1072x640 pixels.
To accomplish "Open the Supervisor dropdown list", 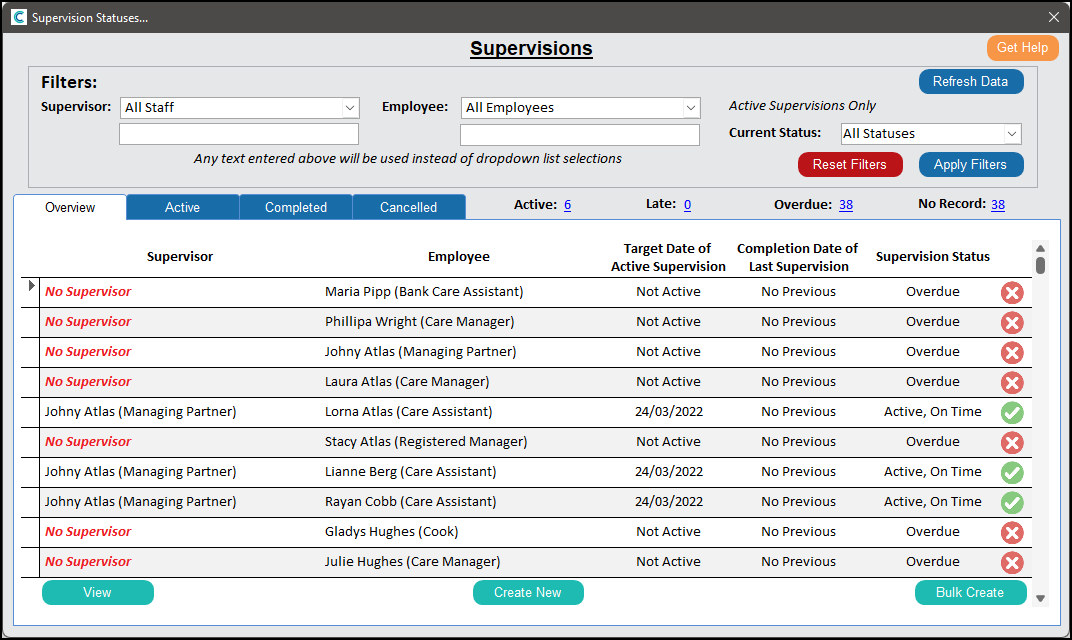I will 350,107.
